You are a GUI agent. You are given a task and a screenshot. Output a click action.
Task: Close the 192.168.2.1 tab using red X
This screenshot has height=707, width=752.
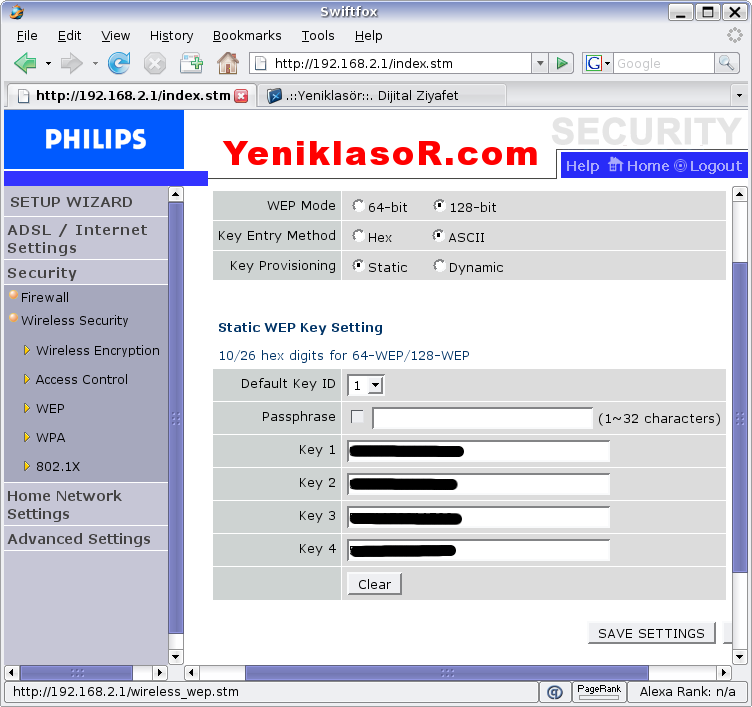241,96
